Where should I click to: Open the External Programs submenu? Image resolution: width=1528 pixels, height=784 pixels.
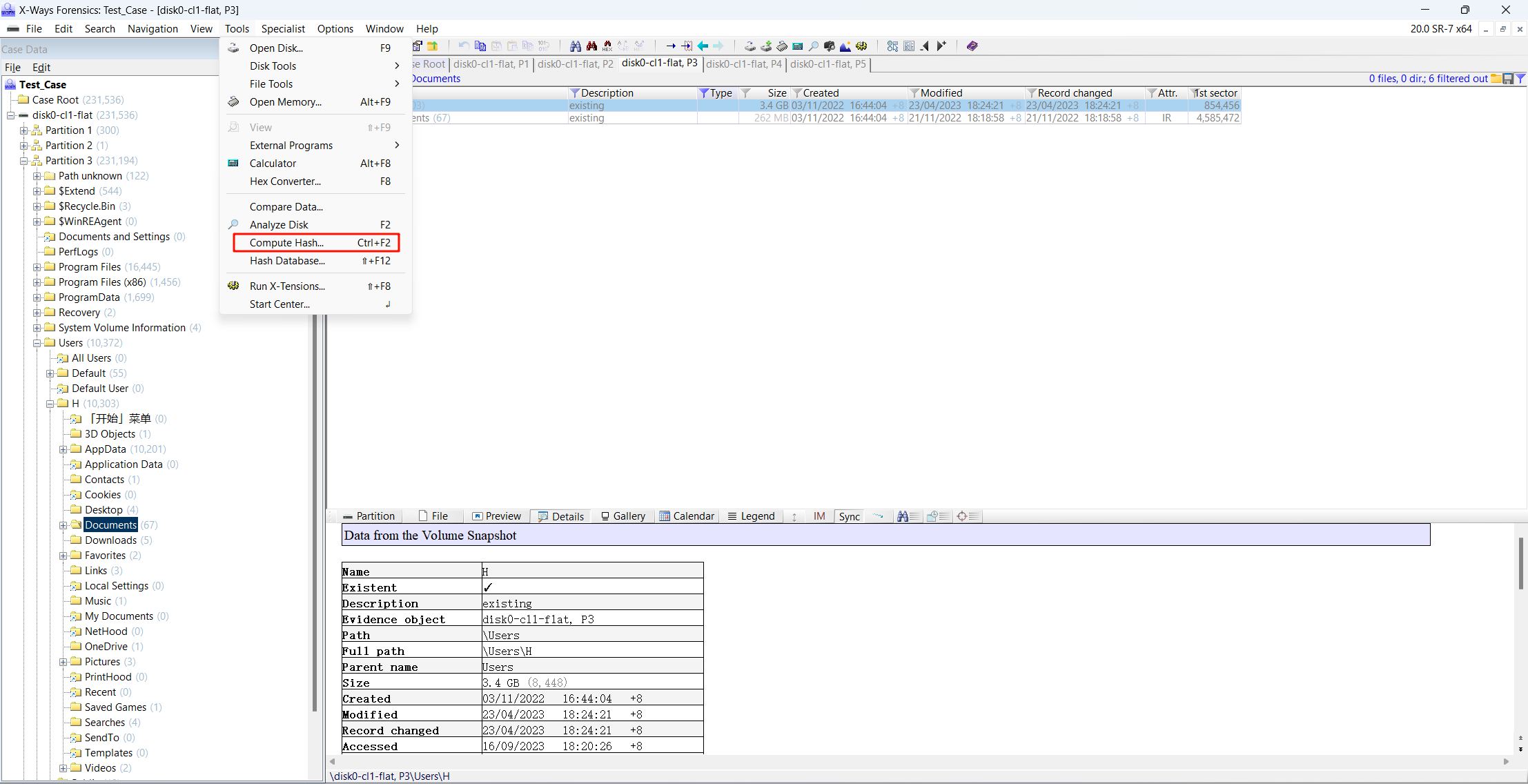tap(316, 145)
